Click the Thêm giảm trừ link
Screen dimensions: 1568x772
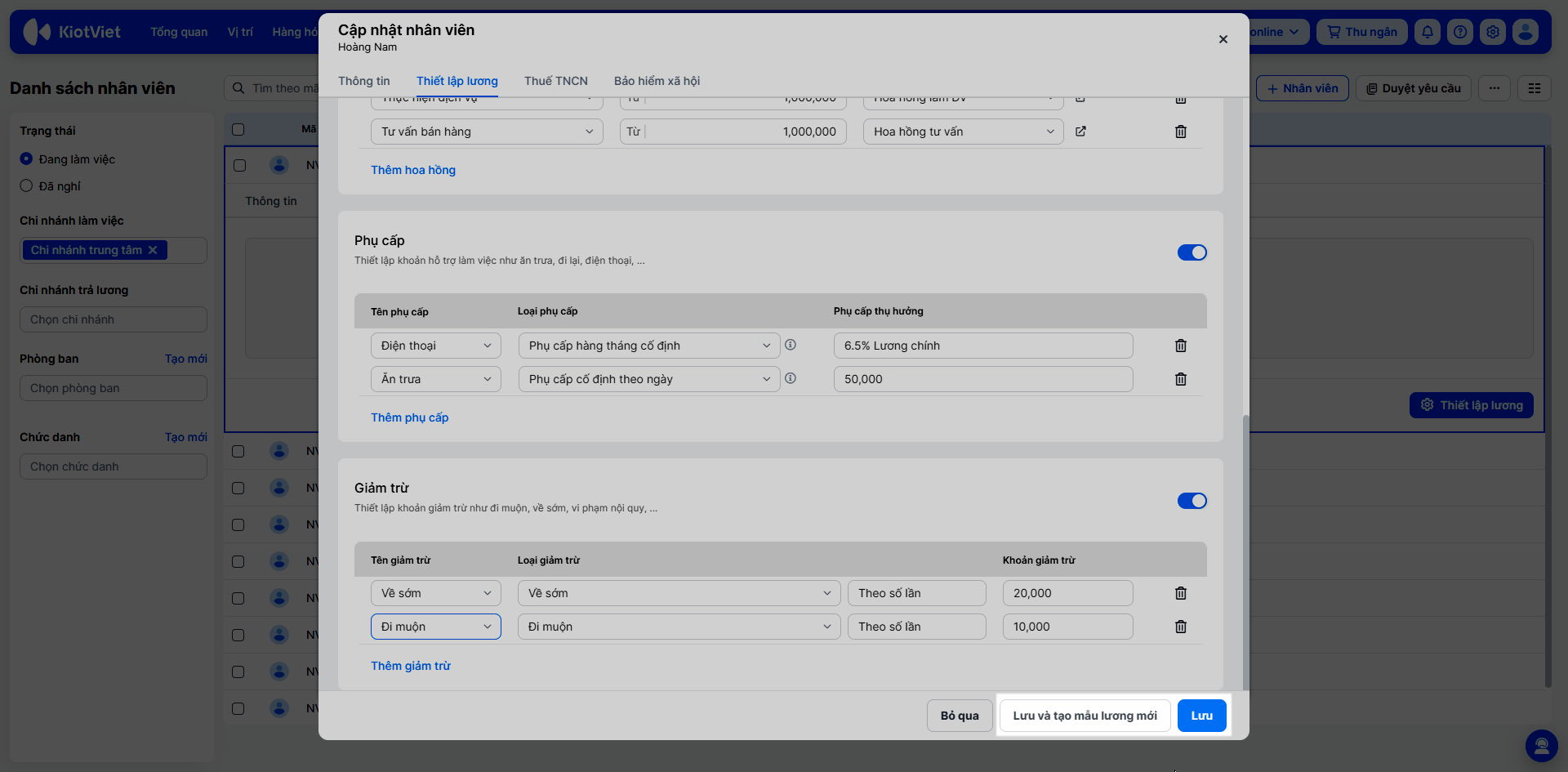(x=411, y=666)
